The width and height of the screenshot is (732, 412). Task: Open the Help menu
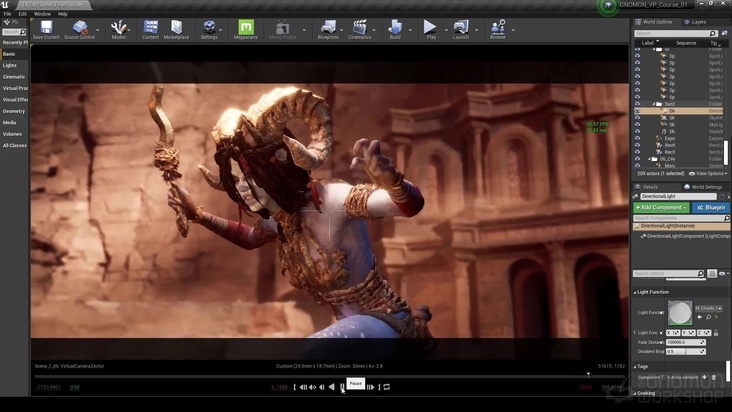click(x=63, y=14)
